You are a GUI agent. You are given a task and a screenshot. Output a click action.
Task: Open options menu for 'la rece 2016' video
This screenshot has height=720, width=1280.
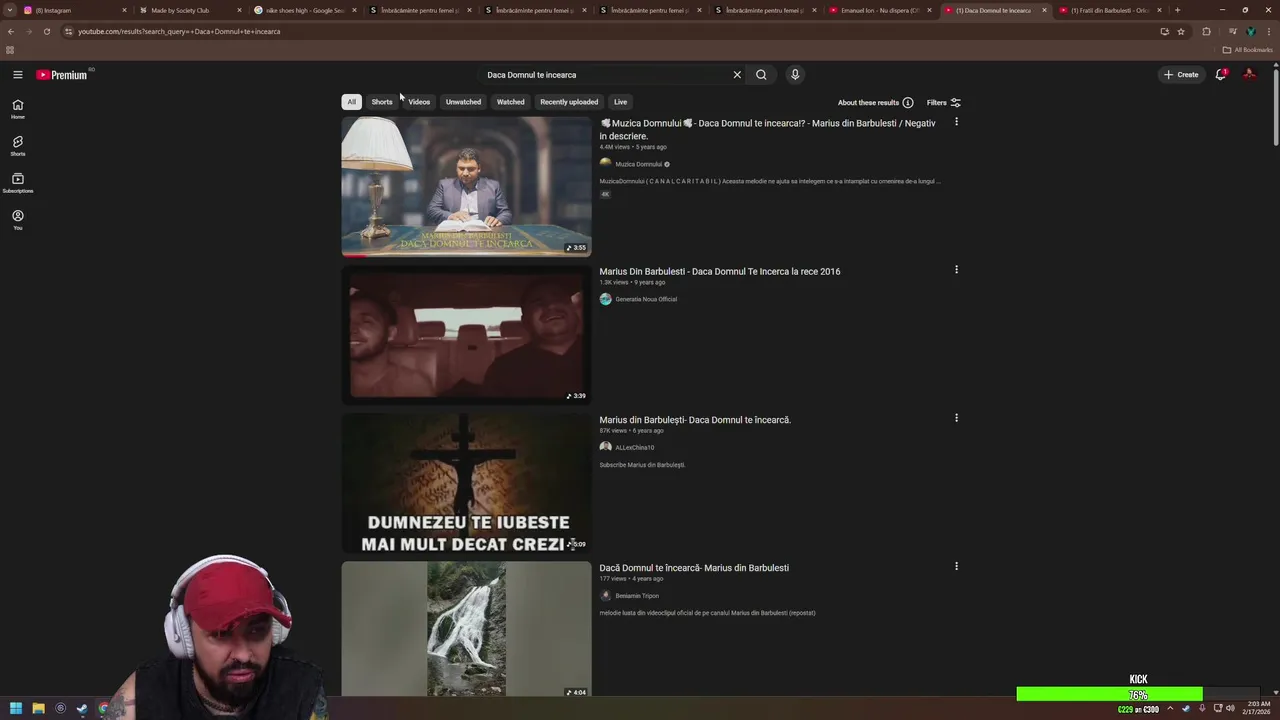tap(956, 270)
